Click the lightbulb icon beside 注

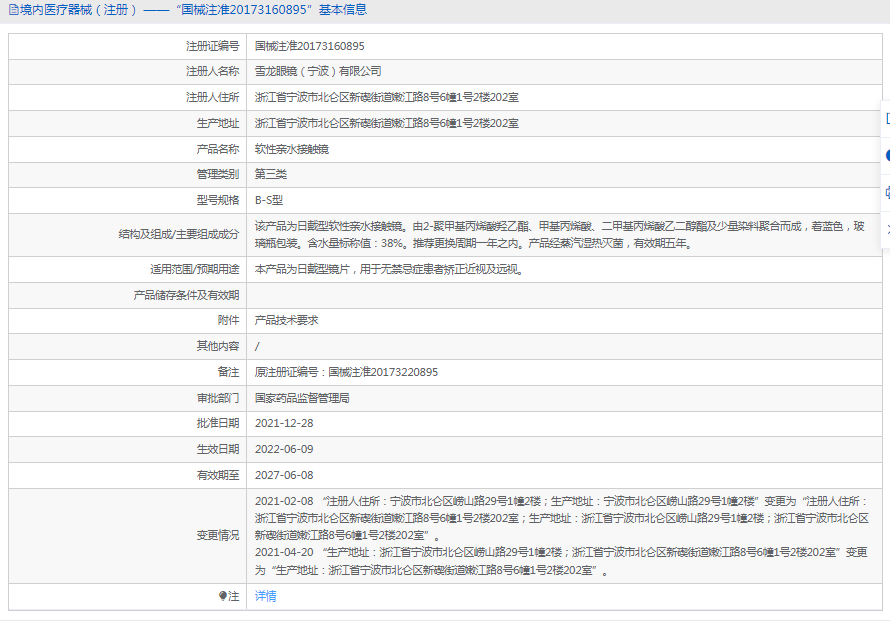click(223, 596)
